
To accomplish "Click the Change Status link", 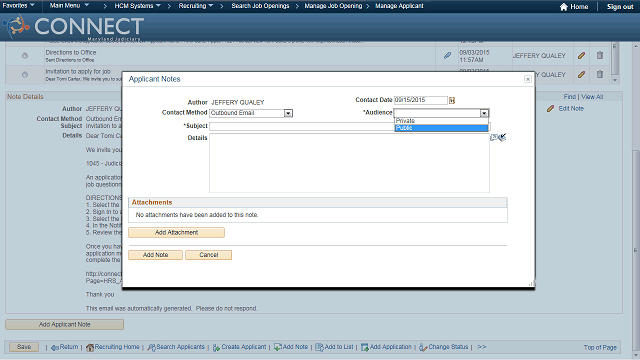I will (x=444, y=347).
